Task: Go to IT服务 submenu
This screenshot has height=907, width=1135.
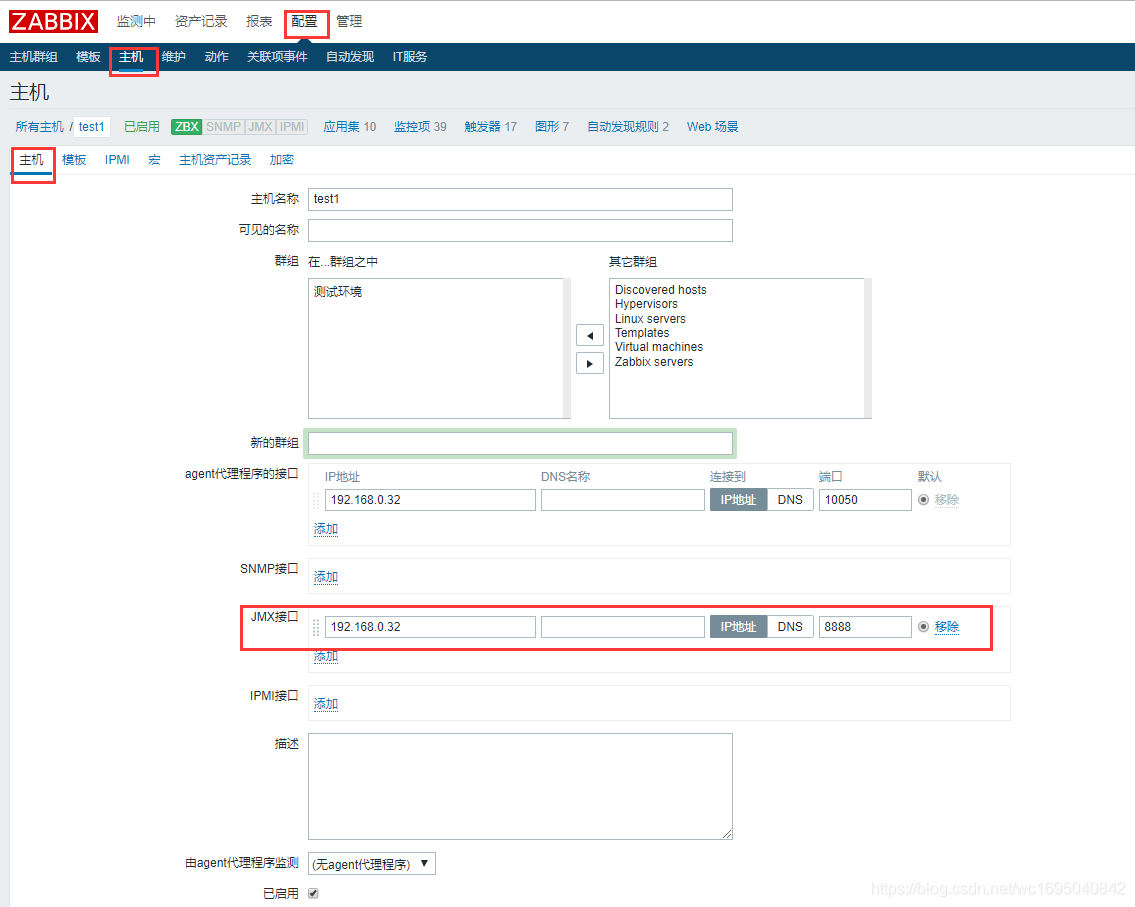Action: 410,56
